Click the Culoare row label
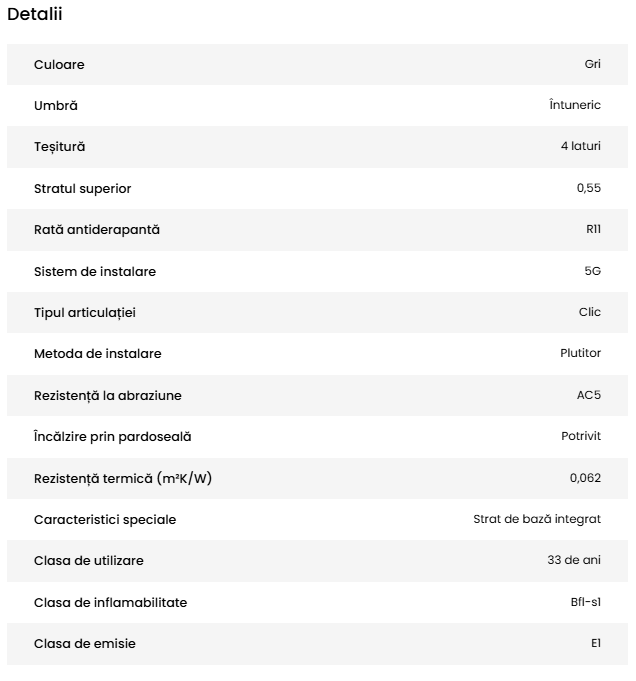 click(59, 65)
